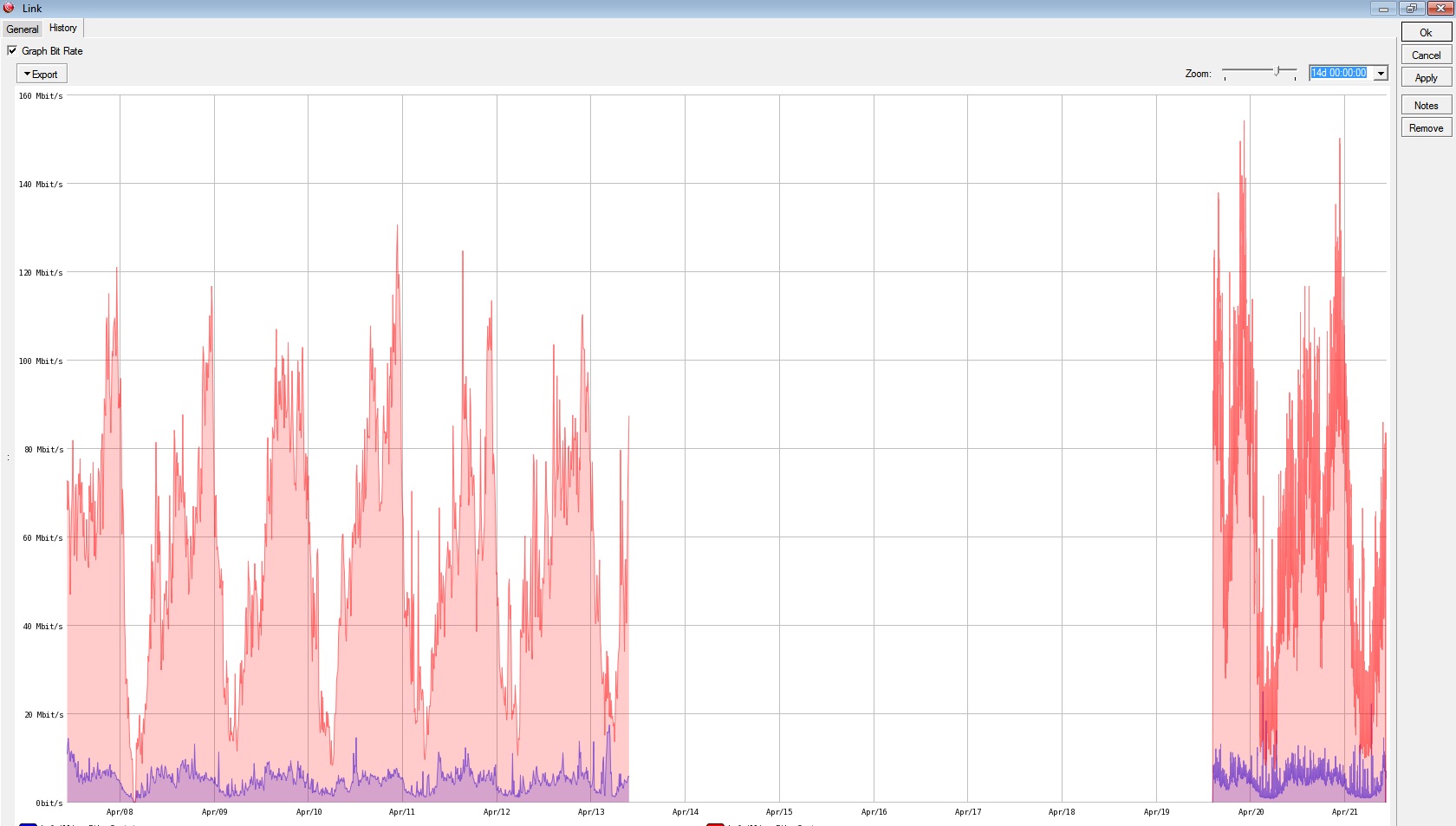Click the Remove button
Viewport: 1456px width, 826px height.
(x=1425, y=127)
